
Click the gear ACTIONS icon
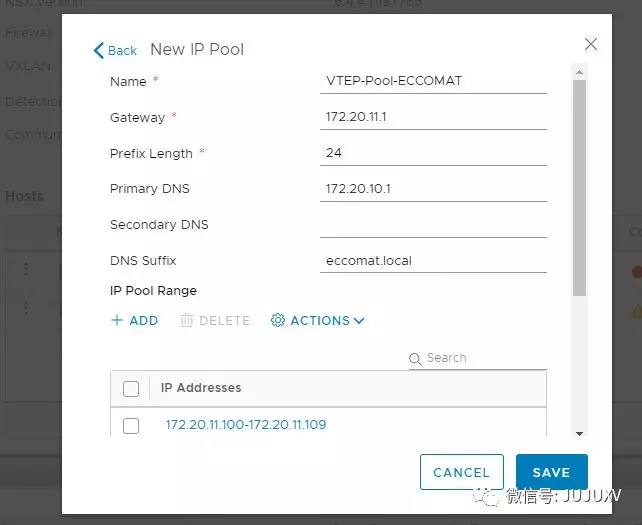(x=278, y=321)
